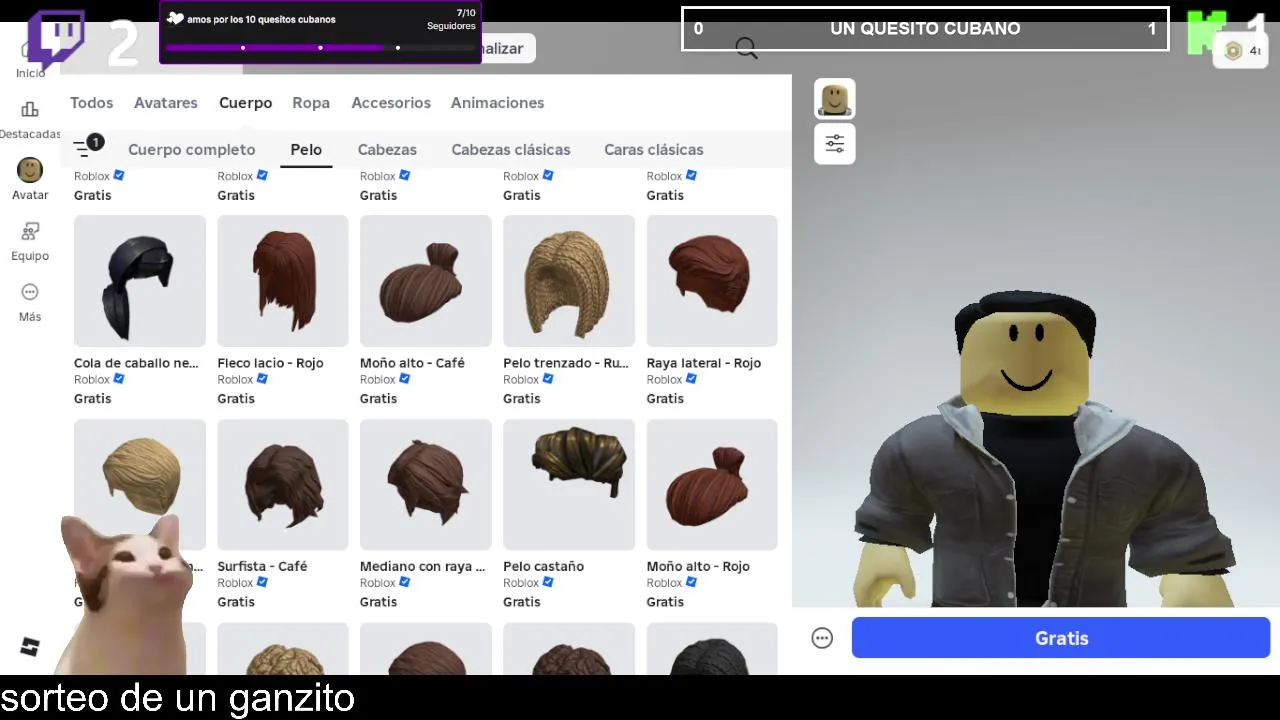The image size is (1280, 720).
Task: Open the Más menu in sidebar
Action: [30, 302]
